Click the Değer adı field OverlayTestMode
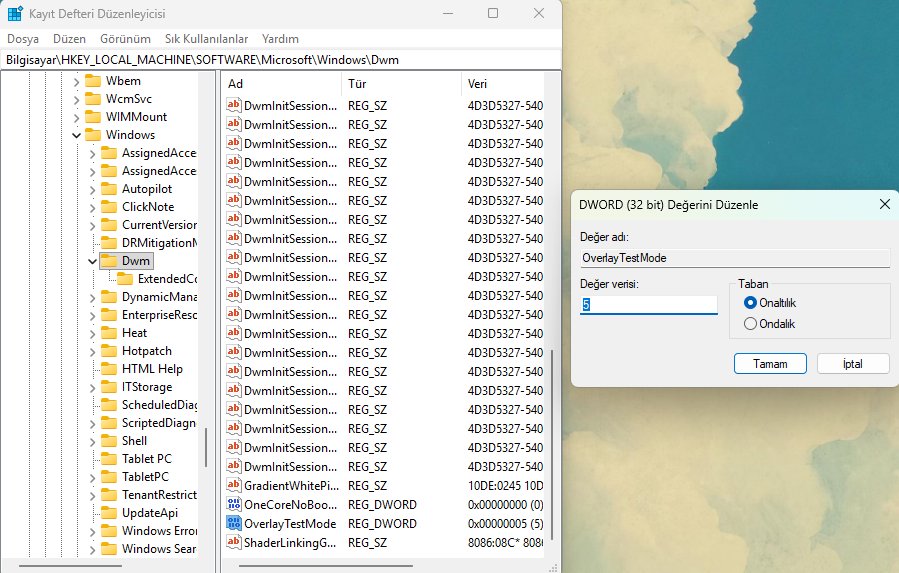 coord(734,258)
